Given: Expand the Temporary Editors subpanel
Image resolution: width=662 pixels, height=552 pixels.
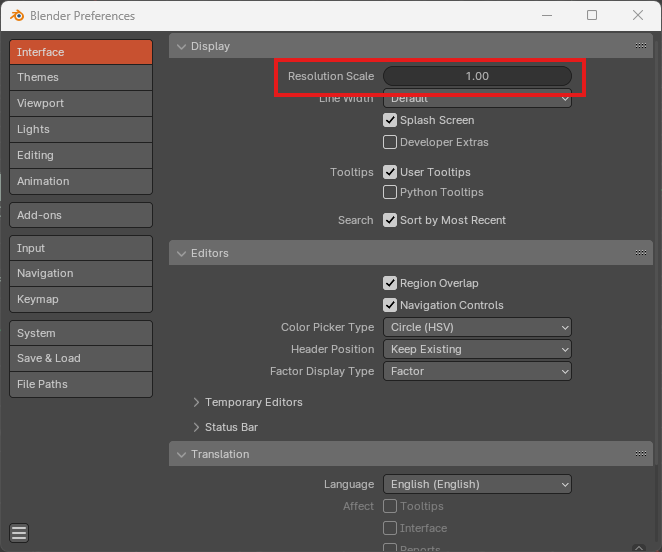Looking at the screenshot, I should 196,402.
